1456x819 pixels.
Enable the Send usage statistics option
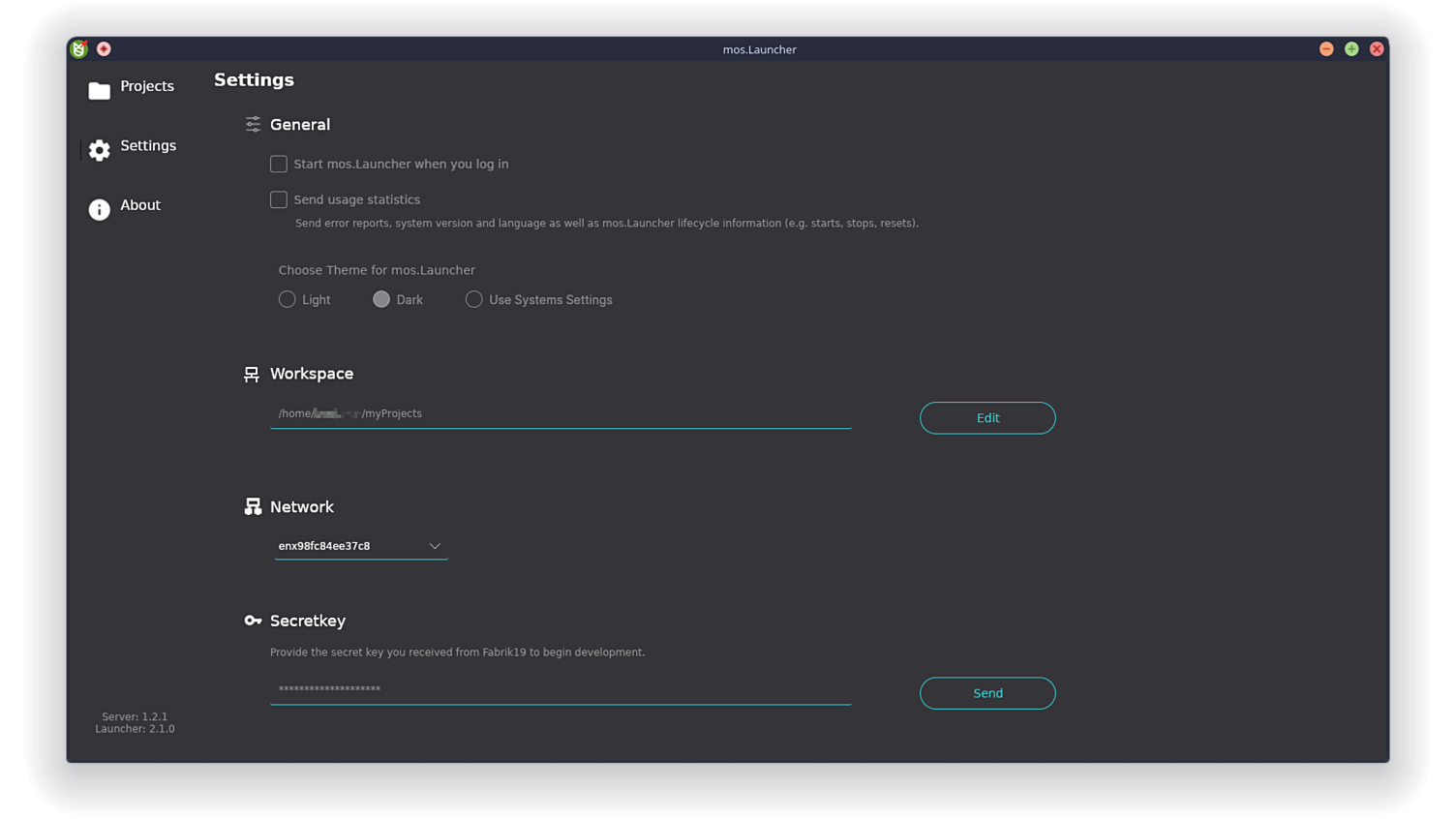279,199
